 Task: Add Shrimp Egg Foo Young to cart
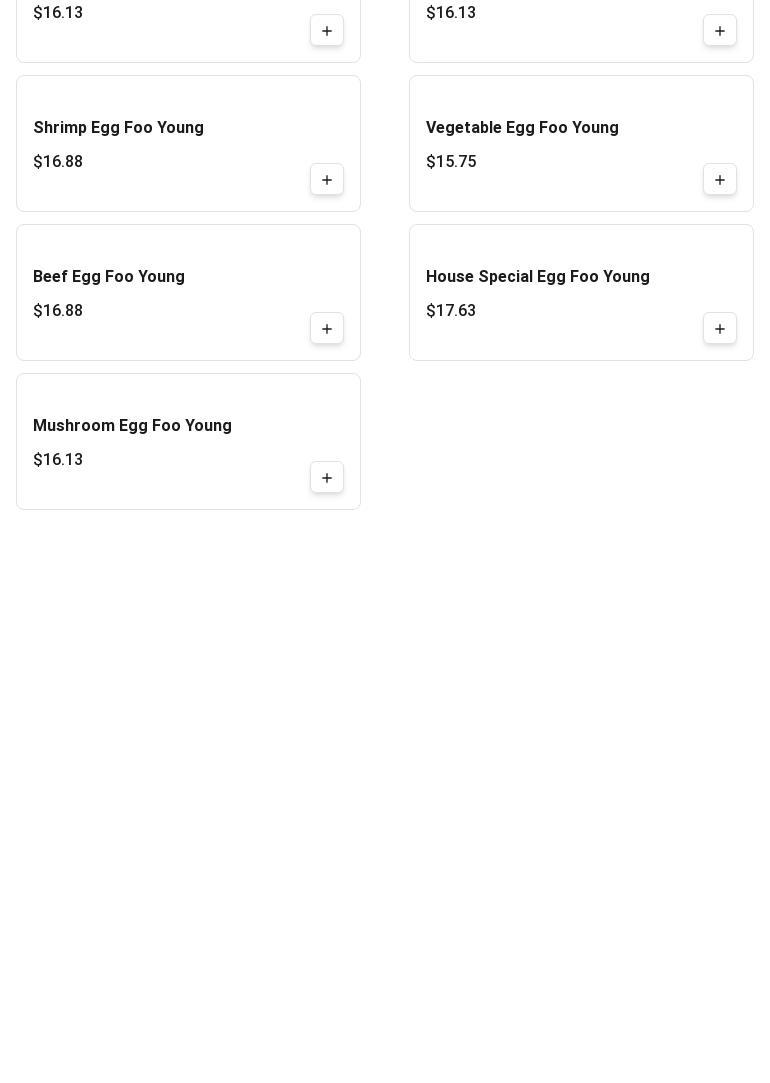tap(327, 180)
